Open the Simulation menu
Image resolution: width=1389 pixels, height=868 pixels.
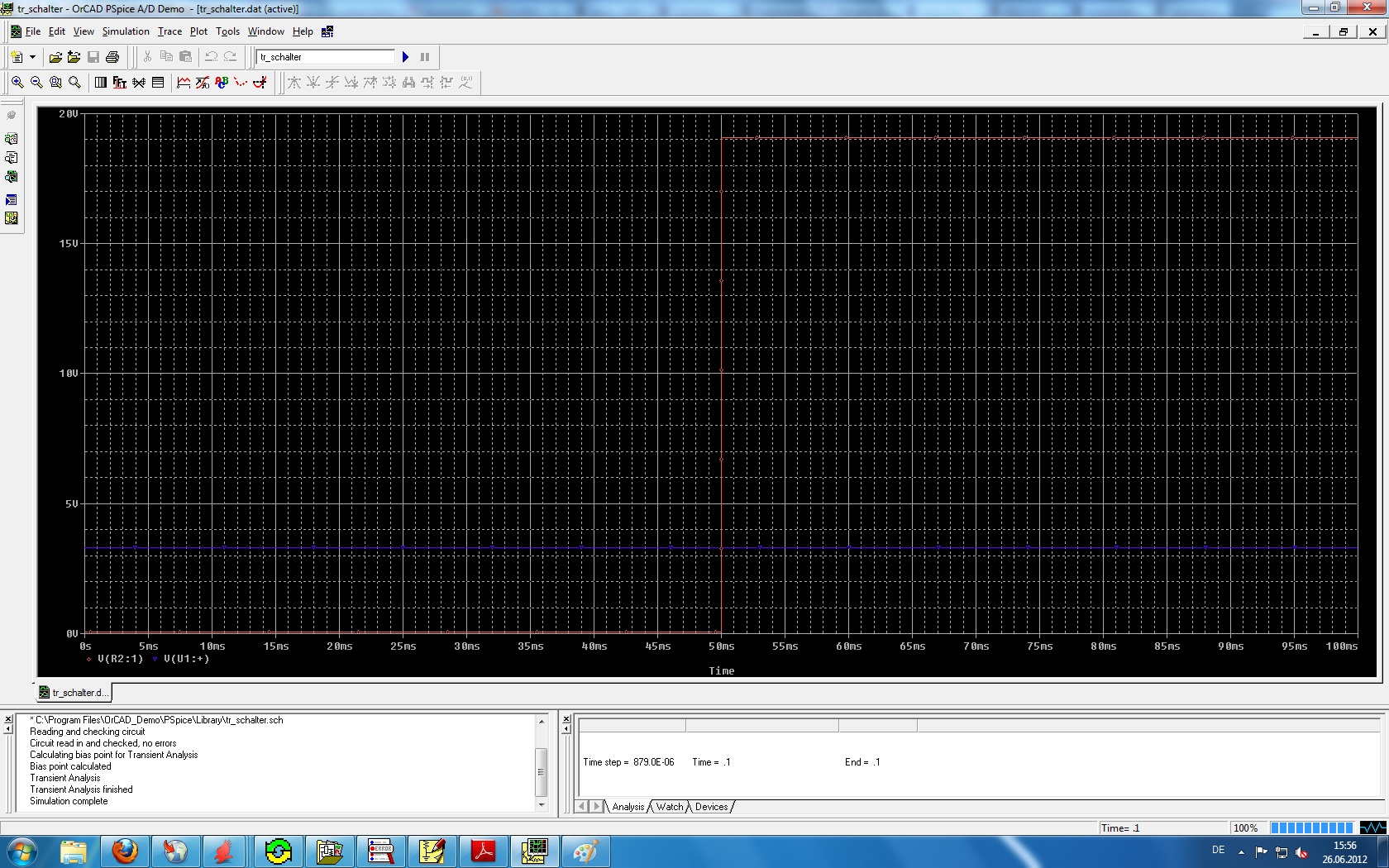126,31
